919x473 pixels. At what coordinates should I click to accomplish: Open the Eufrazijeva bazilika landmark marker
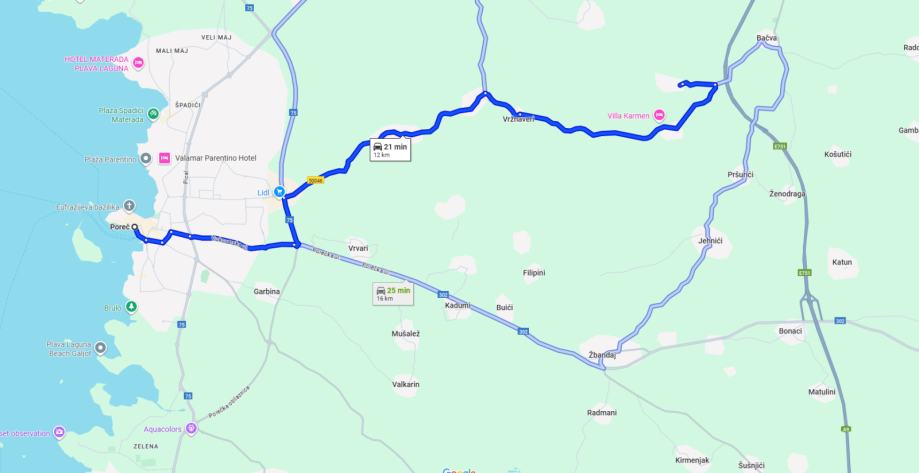pyautogui.click(x=130, y=206)
